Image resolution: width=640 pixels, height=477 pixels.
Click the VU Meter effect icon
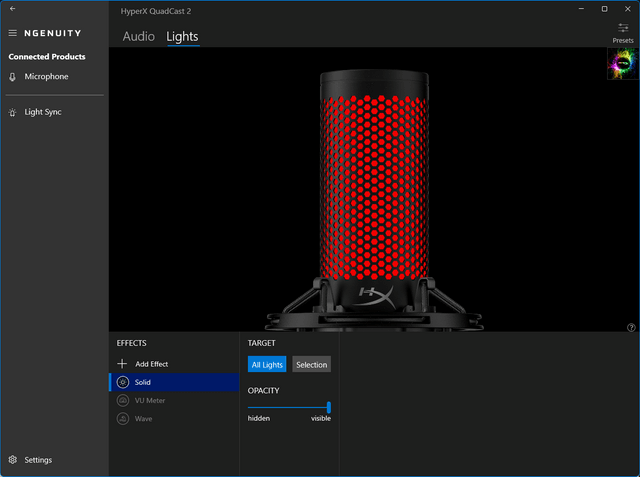tap(123, 400)
